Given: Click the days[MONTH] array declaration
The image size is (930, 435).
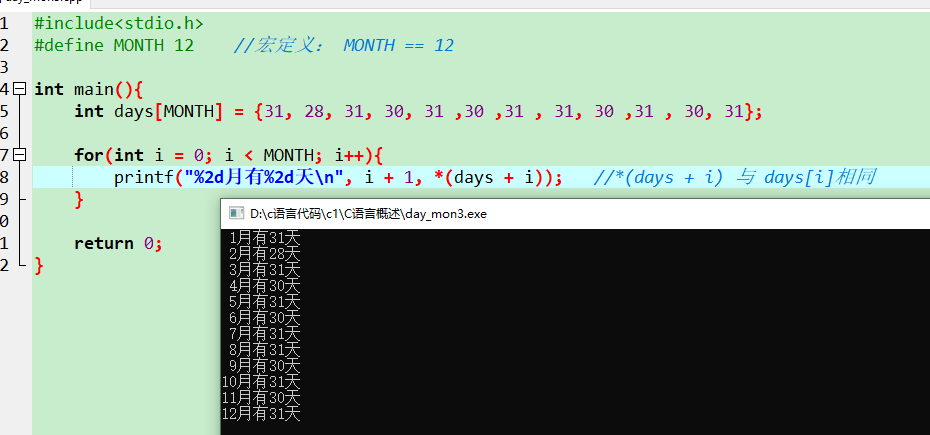Looking at the screenshot, I should point(418,112).
